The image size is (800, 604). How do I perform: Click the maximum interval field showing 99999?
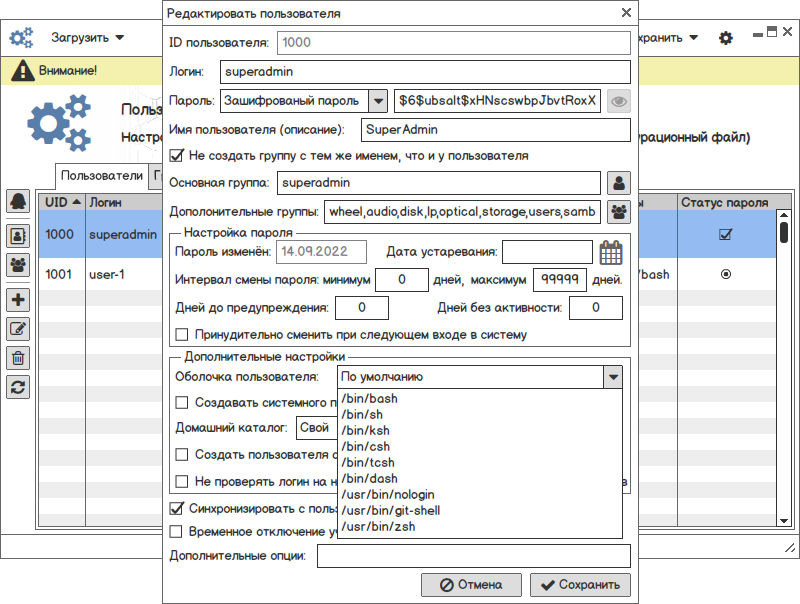point(560,280)
